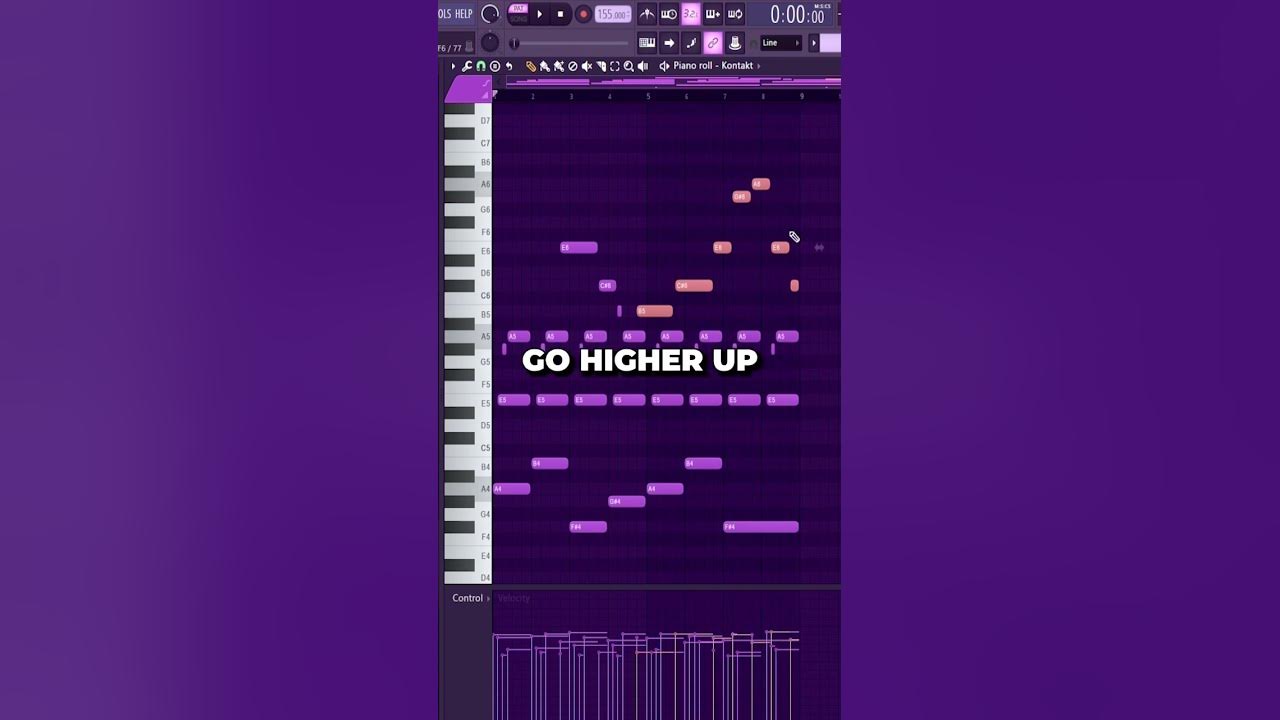The height and width of the screenshot is (720, 1280).
Task: Open the piano roll menu arrow
Action: 453,66
